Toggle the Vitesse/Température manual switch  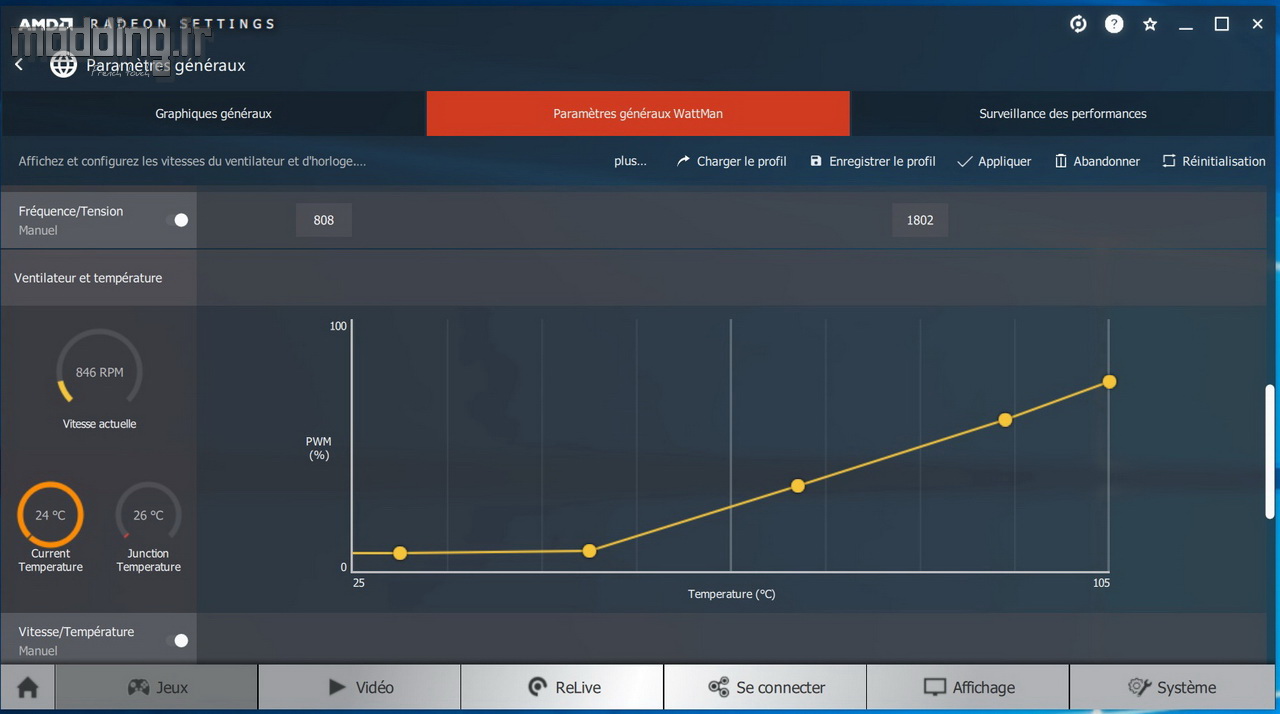point(177,641)
